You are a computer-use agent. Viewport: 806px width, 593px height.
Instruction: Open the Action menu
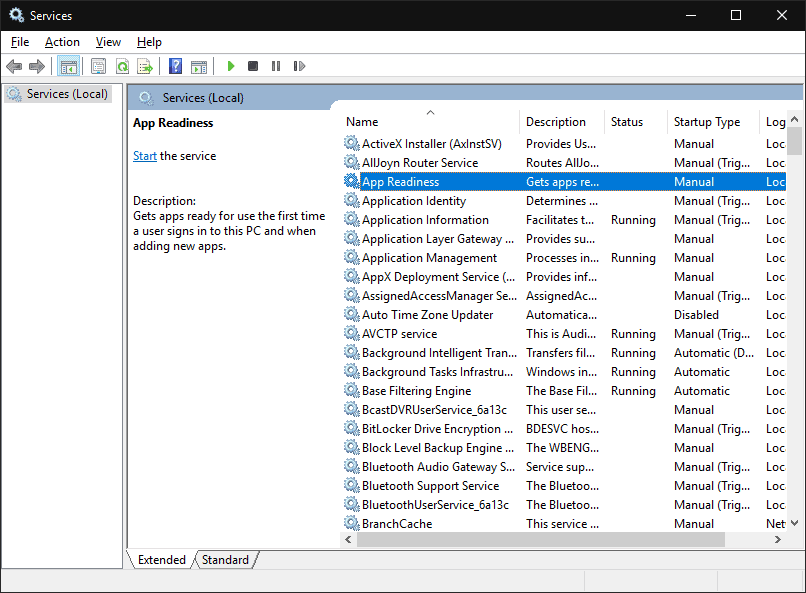[x=62, y=42]
